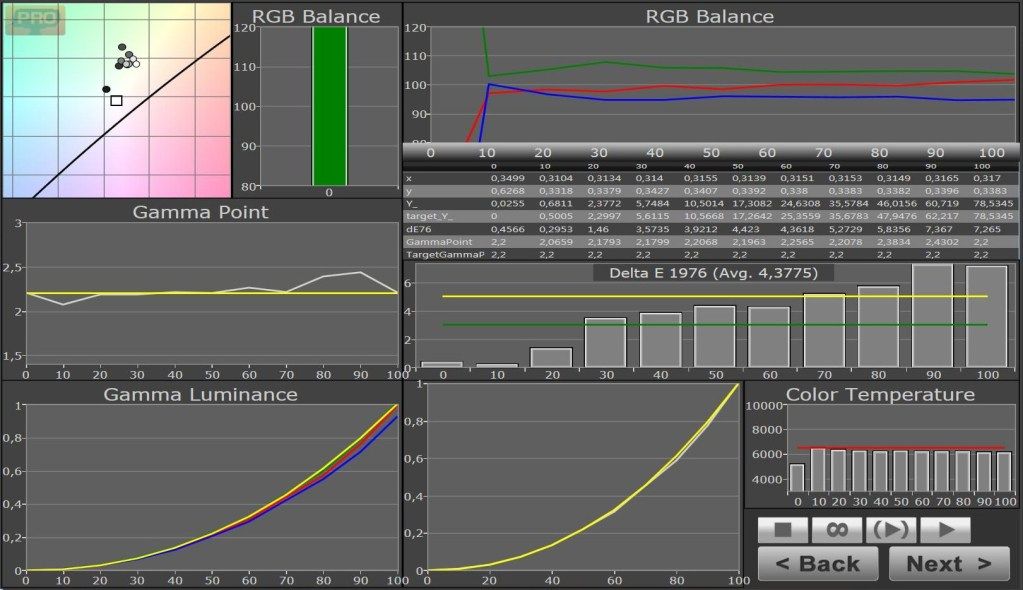Image resolution: width=1023 pixels, height=590 pixels.
Task: Click the square target marker on CIE chart
Action: coord(116,100)
